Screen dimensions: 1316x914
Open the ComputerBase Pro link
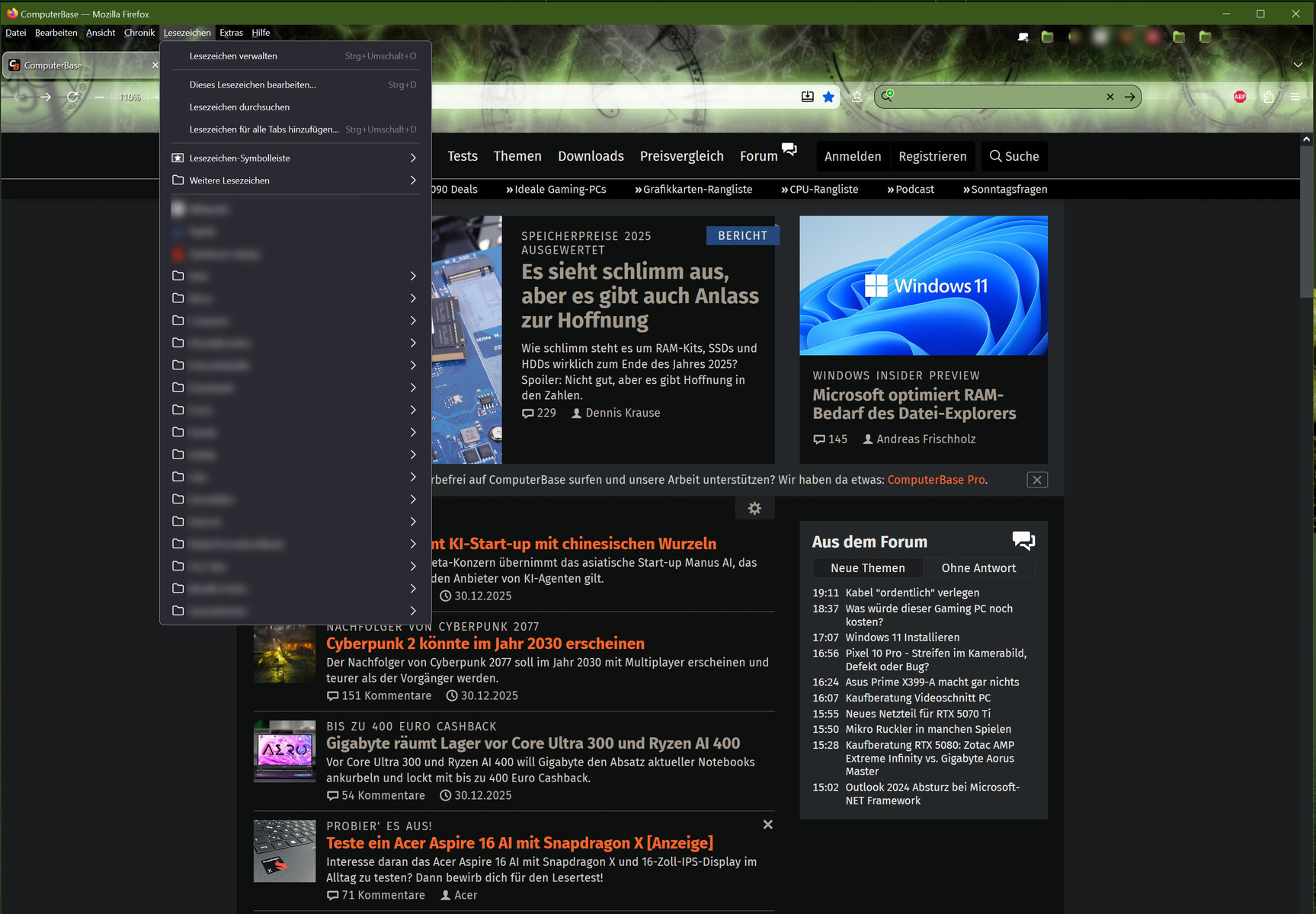[x=936, y=480]
